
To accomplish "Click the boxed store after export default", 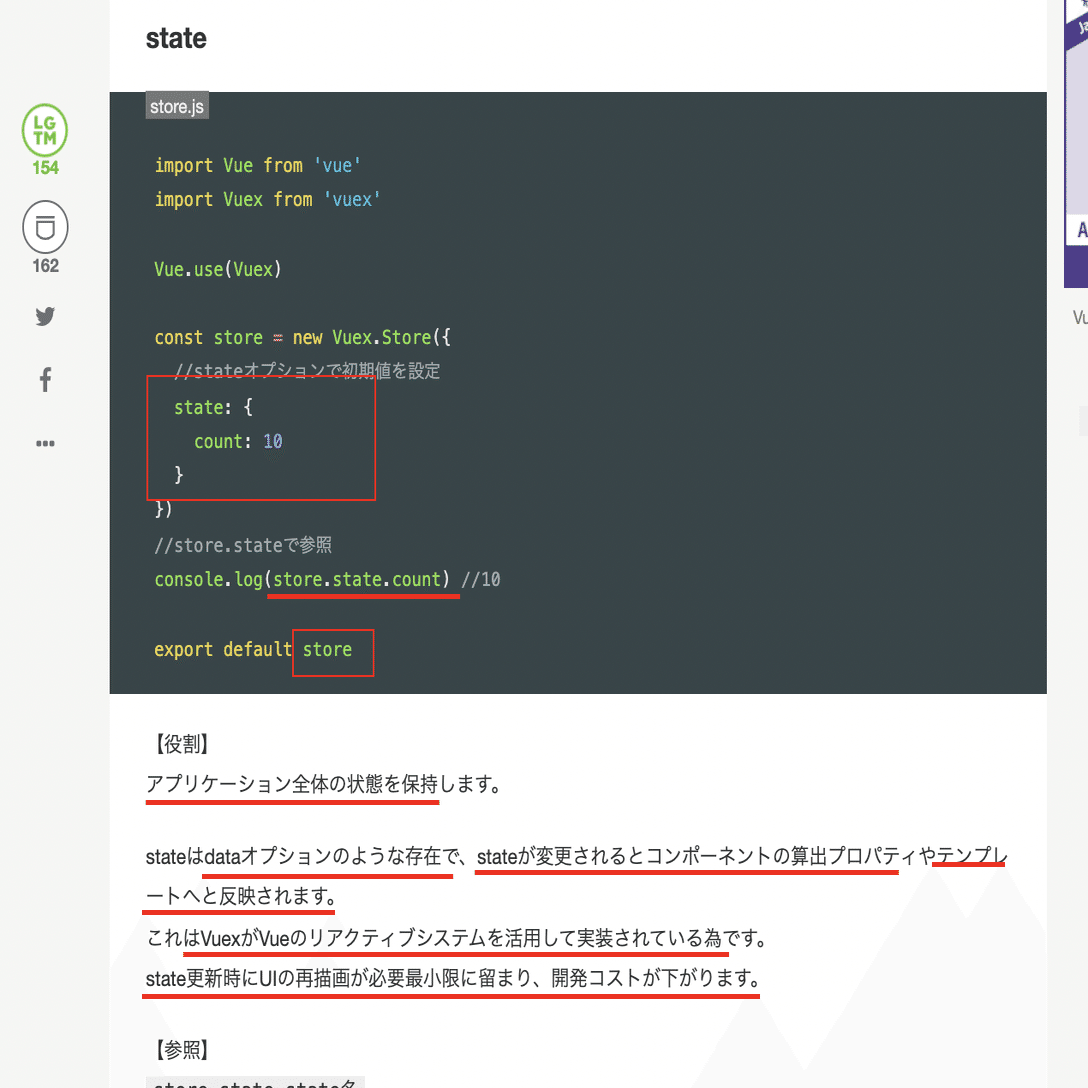I will 332,649.
